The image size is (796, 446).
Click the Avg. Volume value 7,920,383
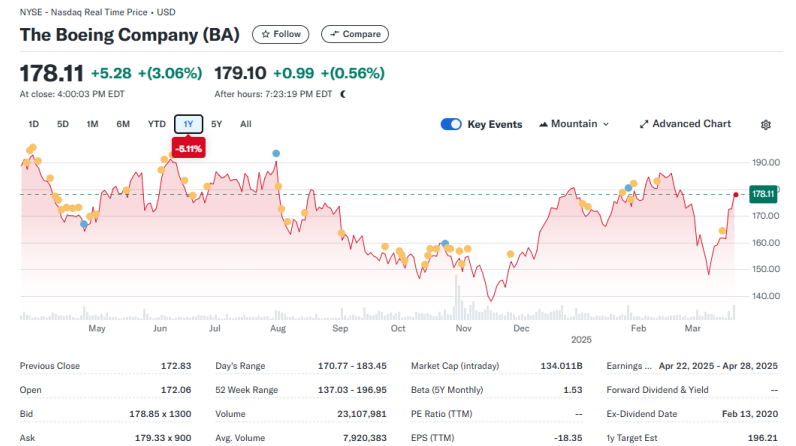(364, 438)
